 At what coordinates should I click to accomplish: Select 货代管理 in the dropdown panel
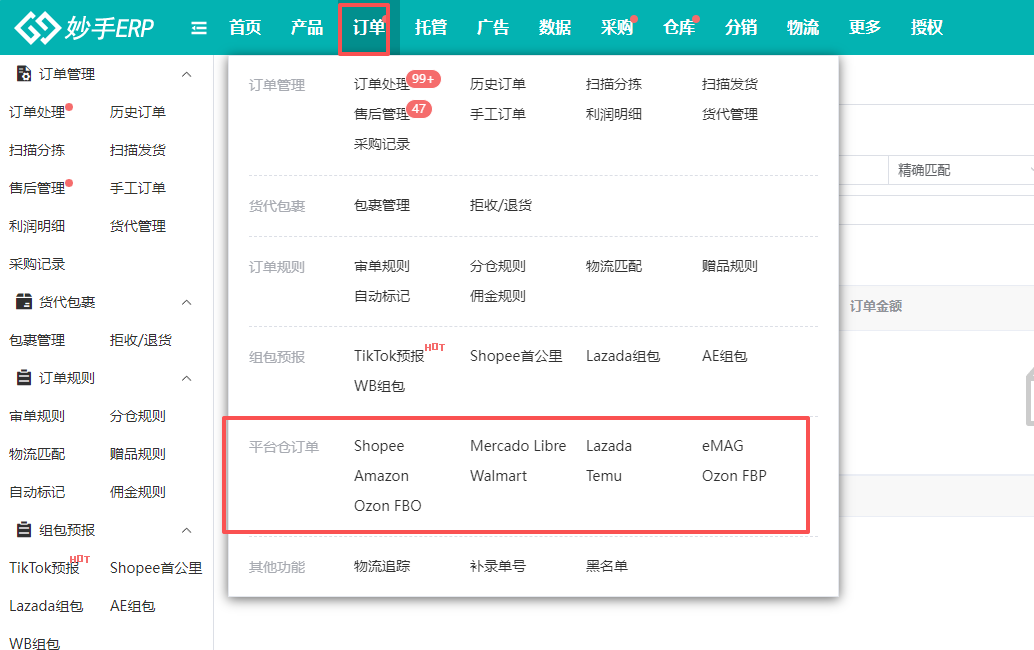pos(730,114)
